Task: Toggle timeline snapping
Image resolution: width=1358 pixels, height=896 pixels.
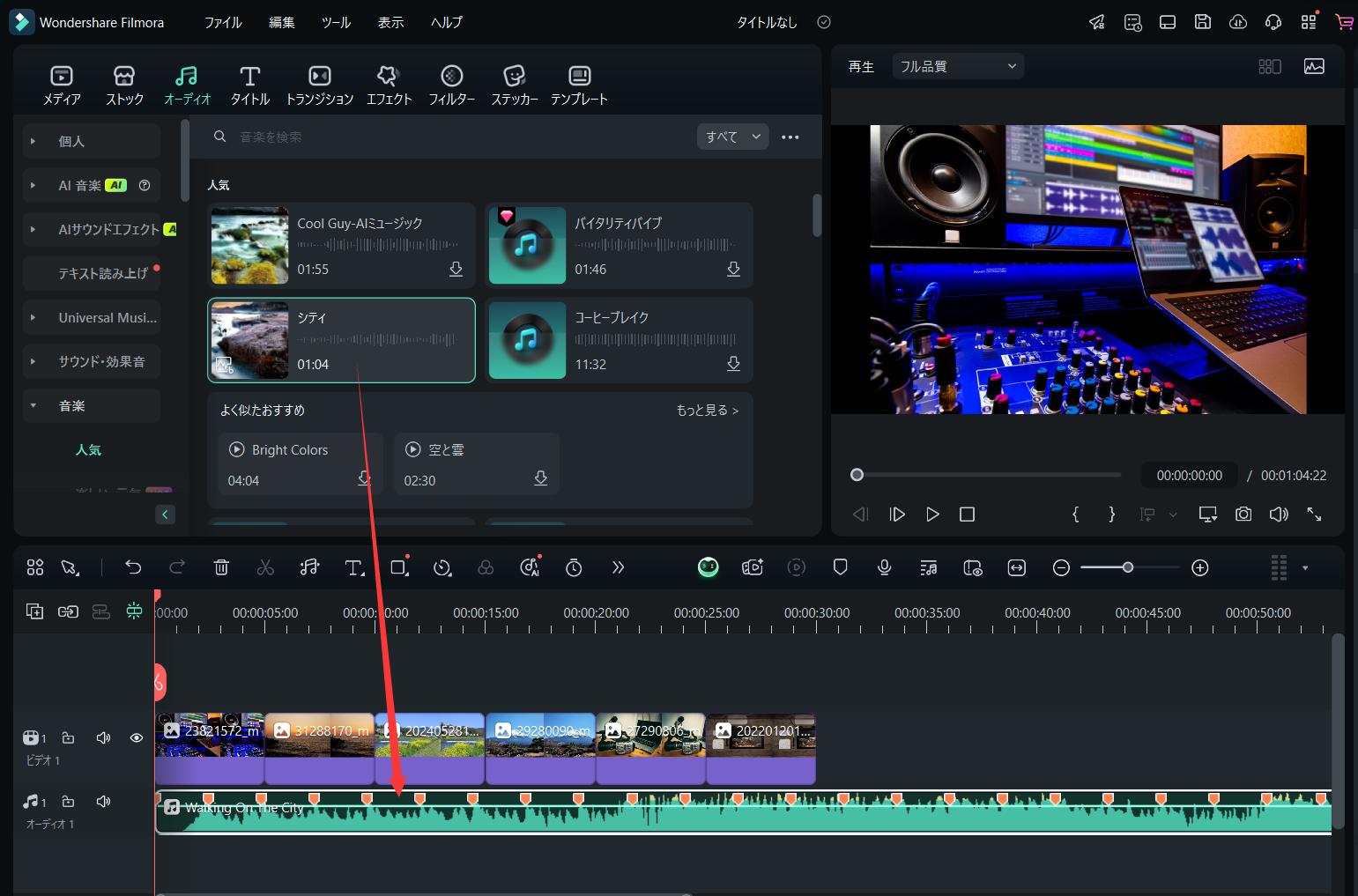Action: 134,611
